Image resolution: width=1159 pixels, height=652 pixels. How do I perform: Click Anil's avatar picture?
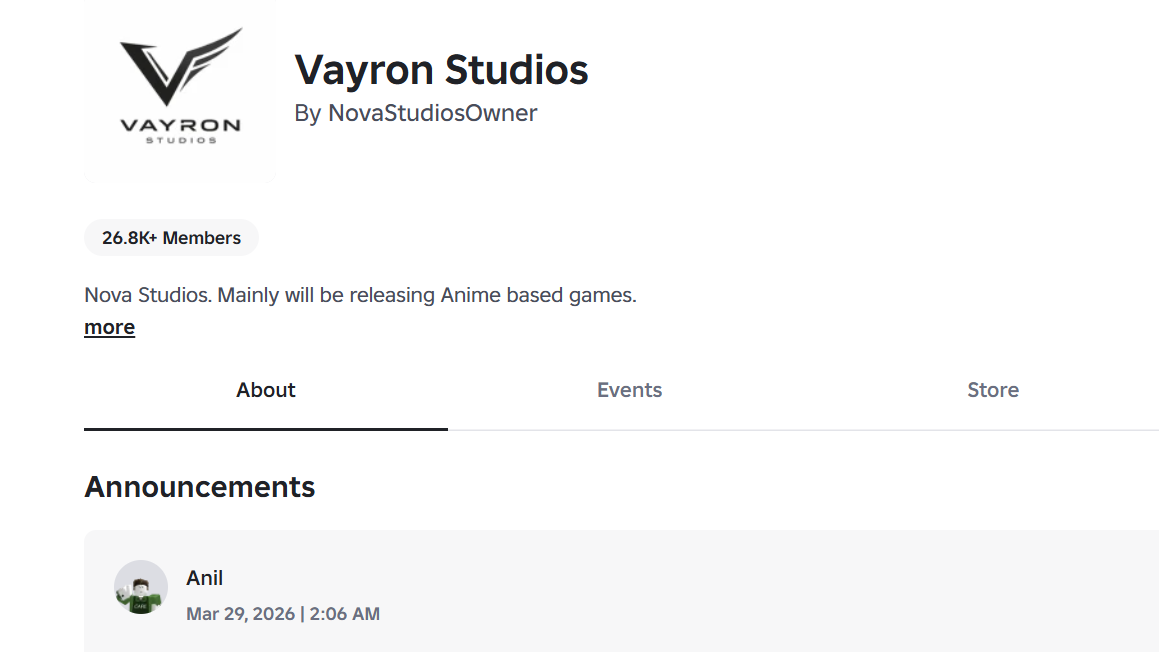click(x=140, y=587)
